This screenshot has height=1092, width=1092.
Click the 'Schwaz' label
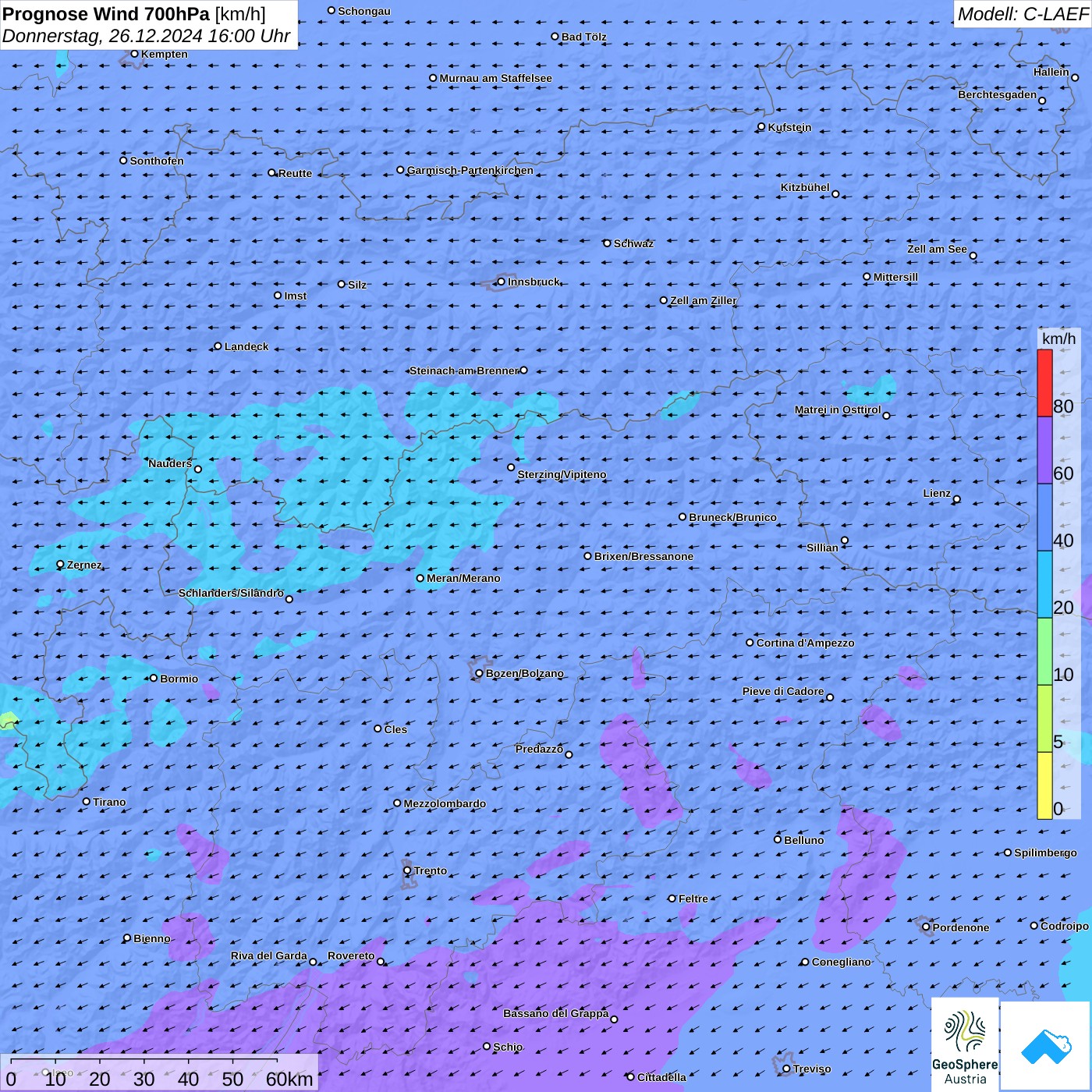[633, 243]
